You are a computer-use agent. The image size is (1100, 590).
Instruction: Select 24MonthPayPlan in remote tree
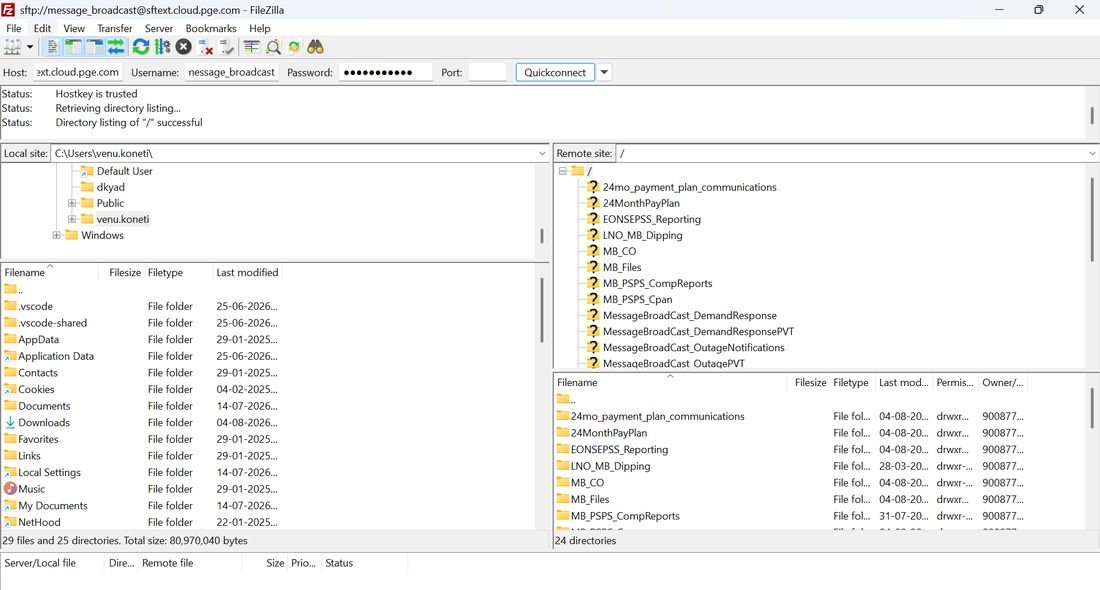[x=640, y=203]
